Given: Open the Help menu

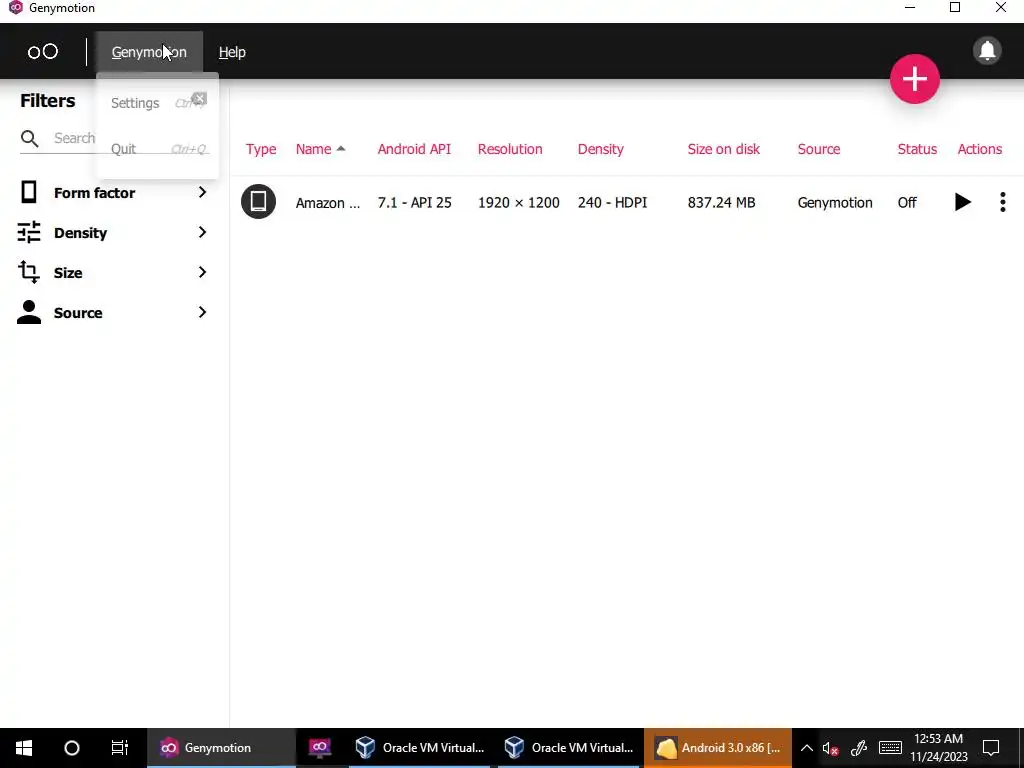Looking at the screenshot, I should (232, 52).
